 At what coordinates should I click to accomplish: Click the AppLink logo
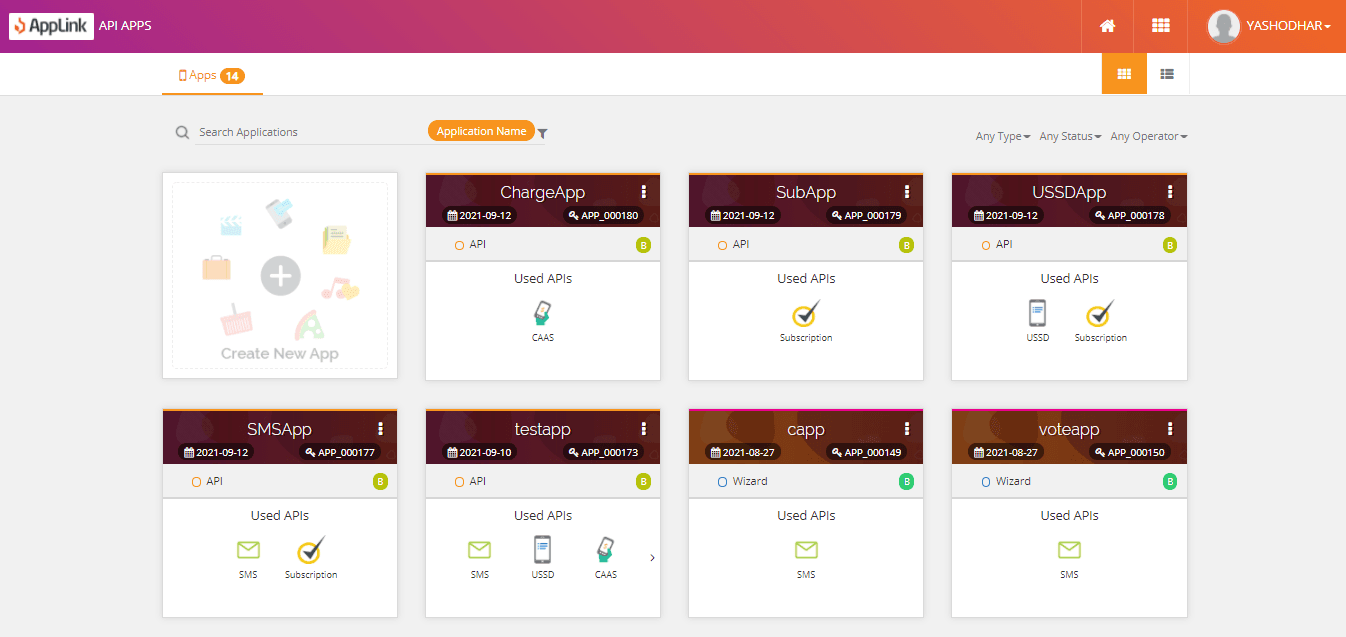[x=52, y=26]
